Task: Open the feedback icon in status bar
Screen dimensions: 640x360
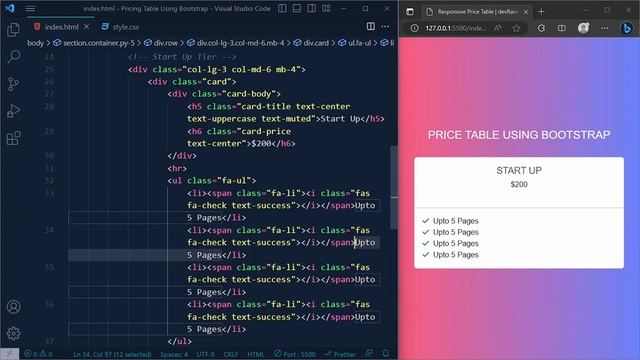Action: coord(369,354)
